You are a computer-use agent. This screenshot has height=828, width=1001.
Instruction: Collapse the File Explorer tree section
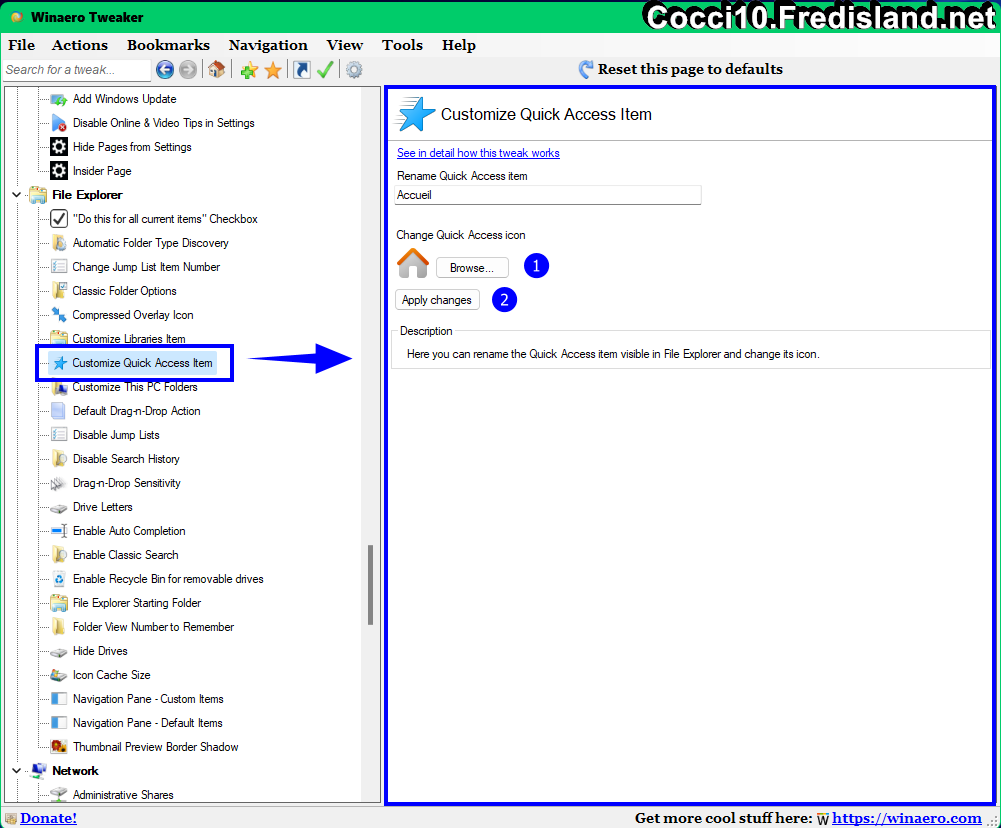click(17, 195)
